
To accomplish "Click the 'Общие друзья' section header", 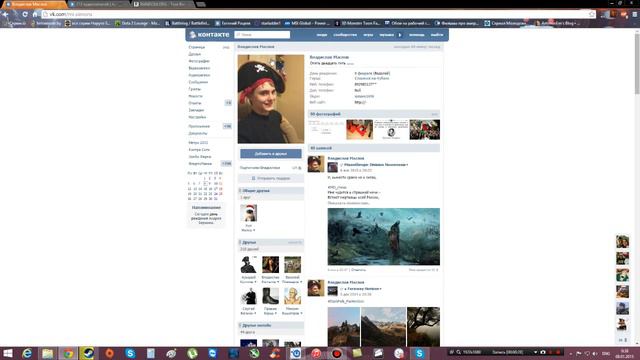I will click(x=271, y=191).
